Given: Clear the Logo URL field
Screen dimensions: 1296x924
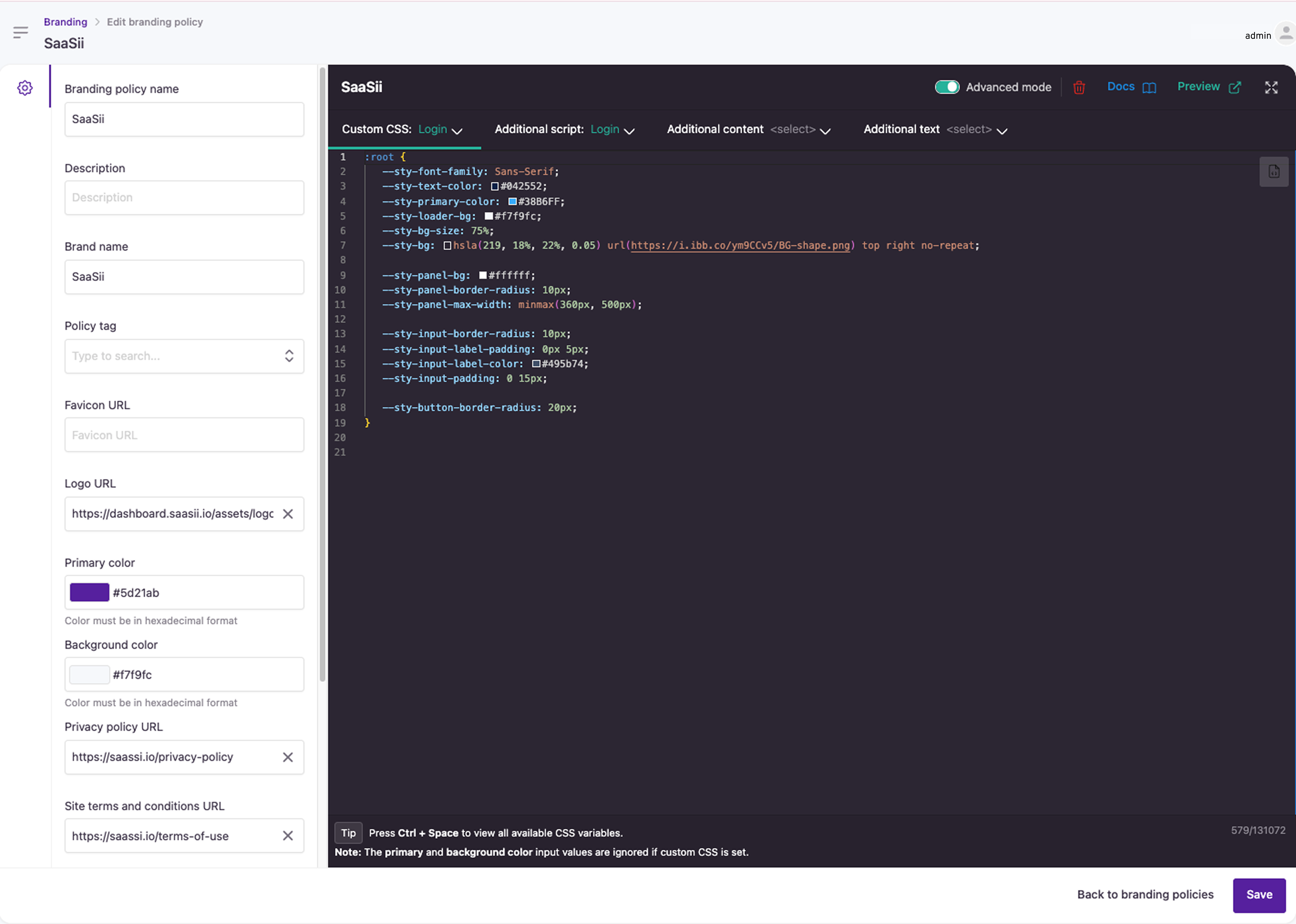Looking at the screenshot, I should click(288, 514).
